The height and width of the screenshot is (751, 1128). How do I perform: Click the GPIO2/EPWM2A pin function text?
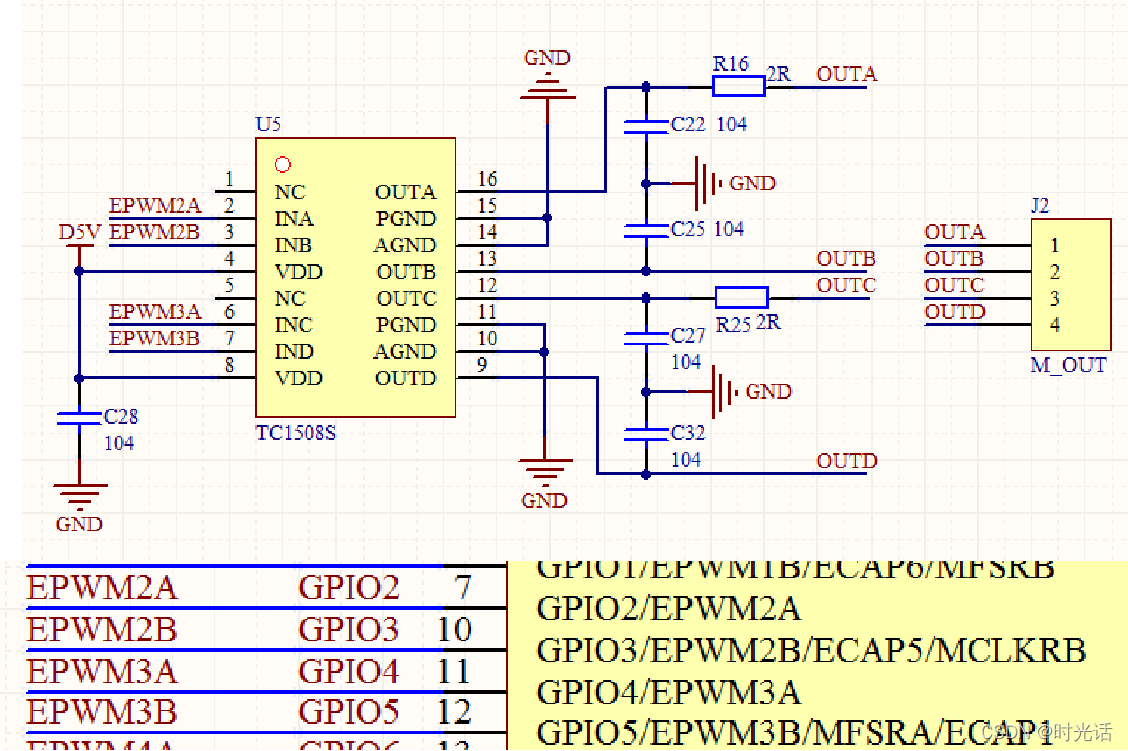click(668, 609)
